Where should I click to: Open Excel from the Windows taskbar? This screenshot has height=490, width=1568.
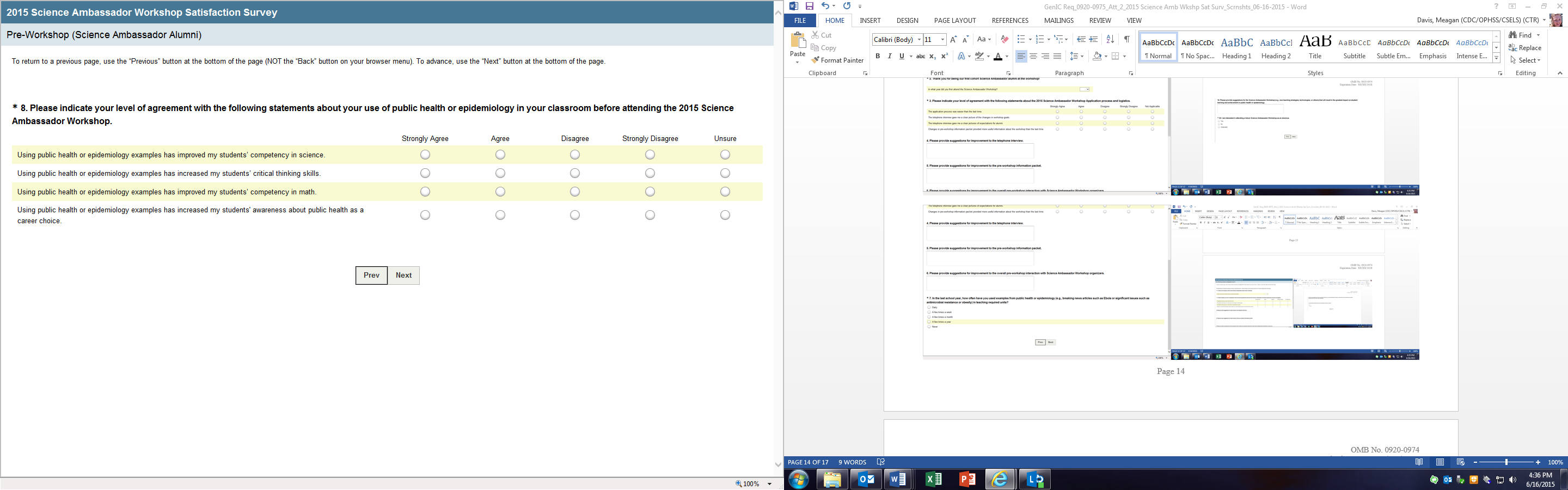[933, 480]
